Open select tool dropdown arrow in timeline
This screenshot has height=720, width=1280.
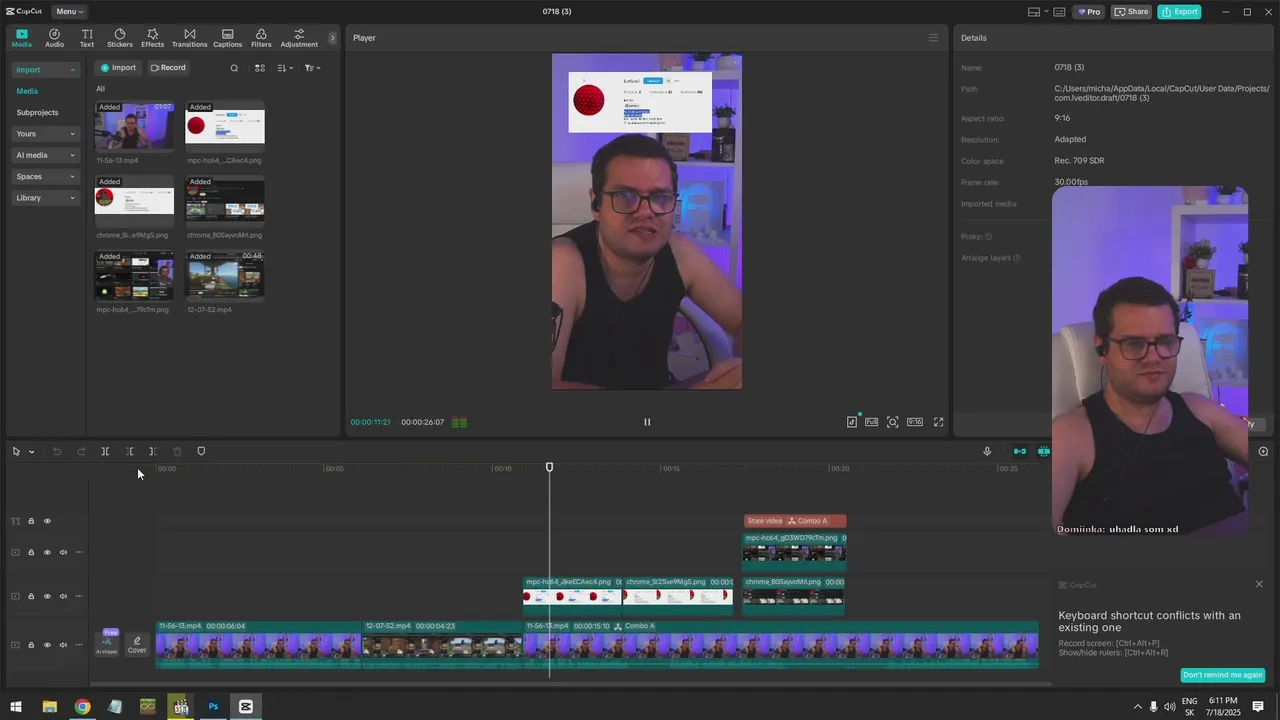(x=31, y=452)
